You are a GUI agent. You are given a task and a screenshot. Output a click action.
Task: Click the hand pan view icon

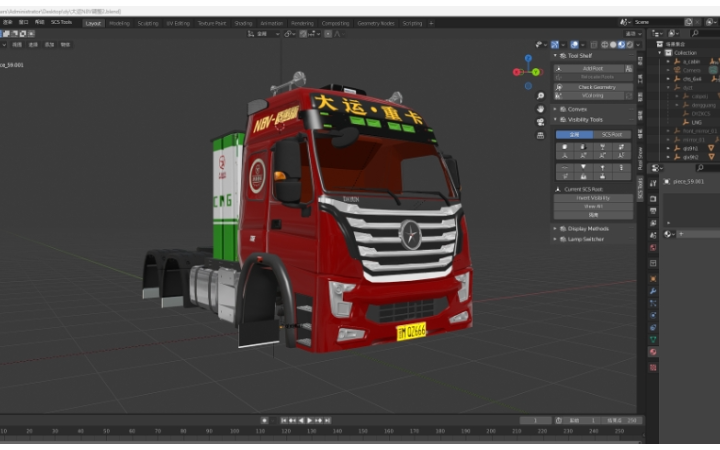click(x=540, y=109)
